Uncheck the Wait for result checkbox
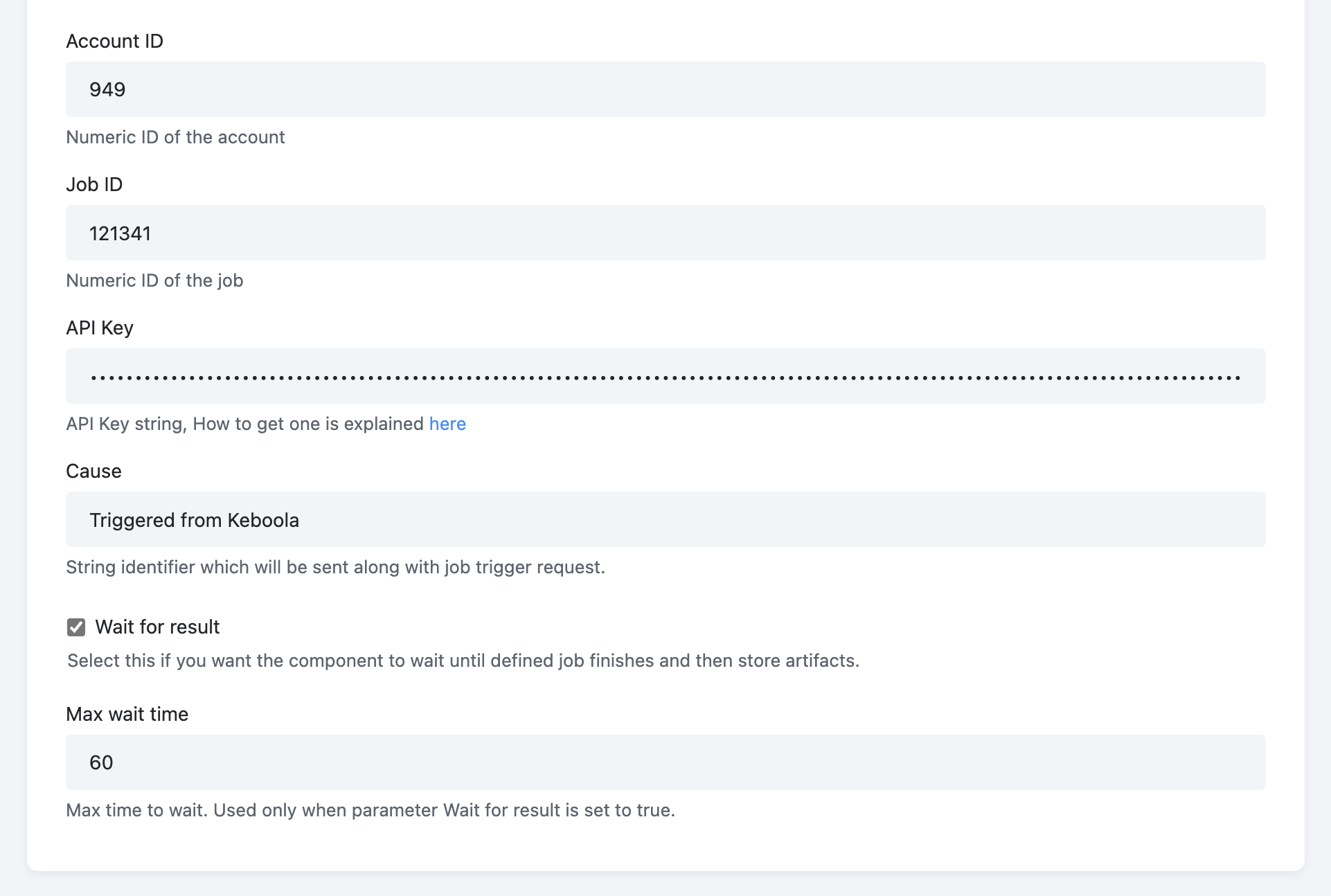The image size is (1331, 896). click(76, 627)
